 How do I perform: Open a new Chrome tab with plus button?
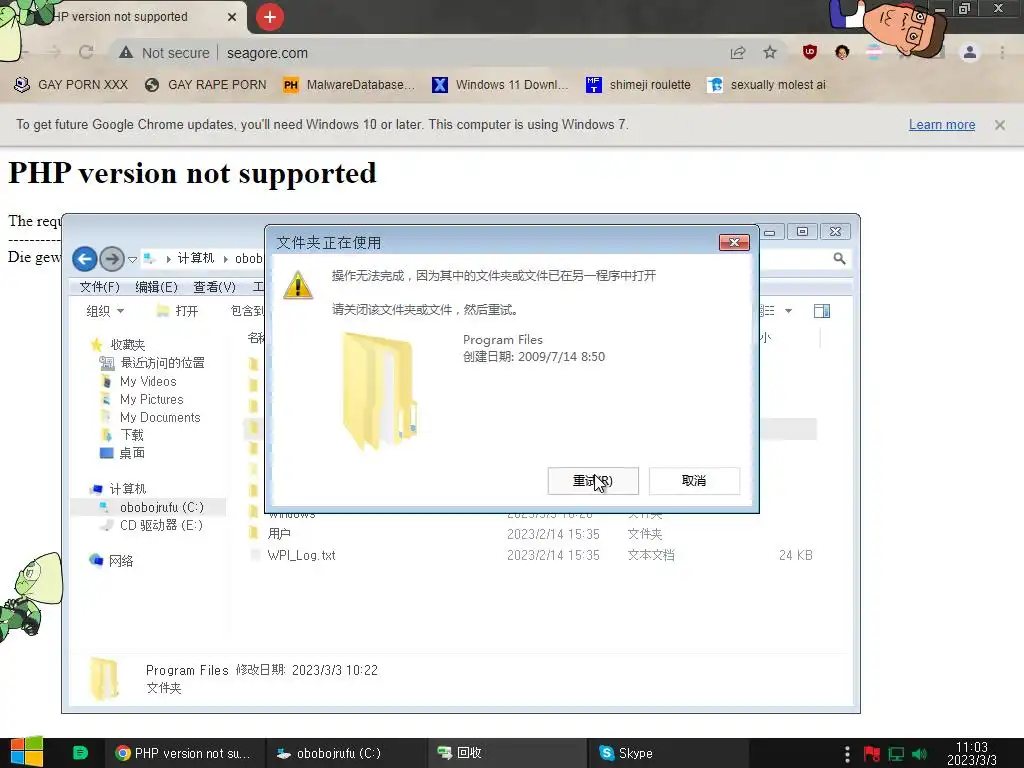click(270, 17)
